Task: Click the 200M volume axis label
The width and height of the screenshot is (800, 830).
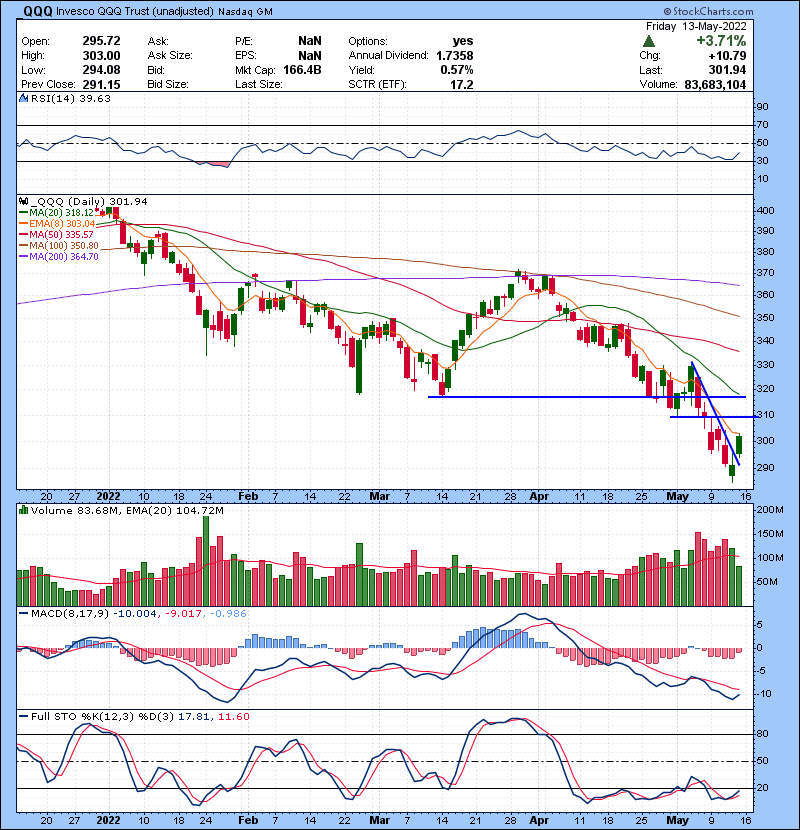Action: click(x=770, y=510)
